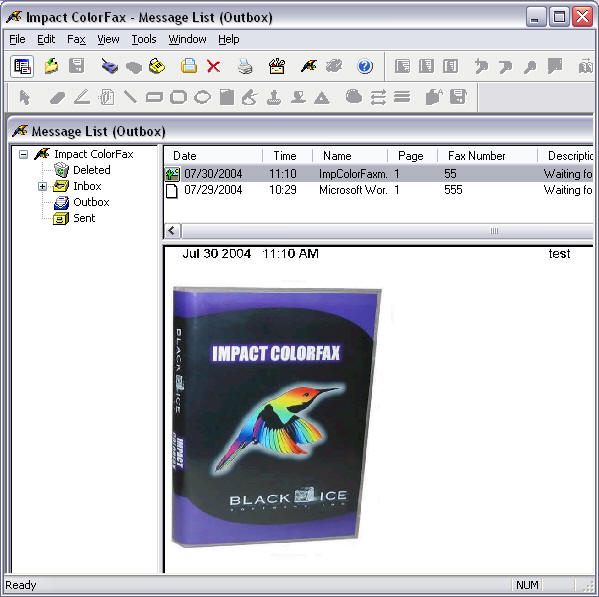Screen dimensions: 599x597
Task: Open the Edit menu
Action: click(46, 39)
